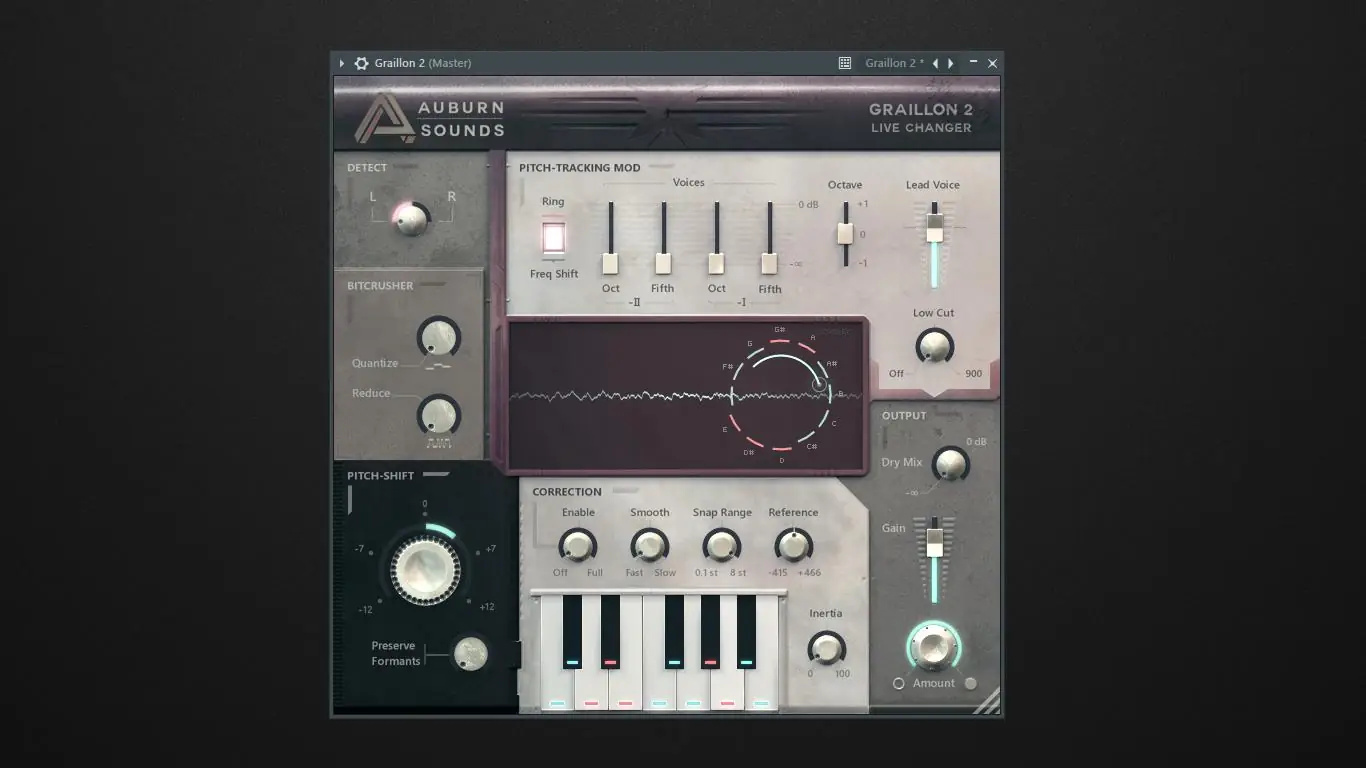
Task: Click the Auburn Sounds logo
Action: (x=430, y=118)
